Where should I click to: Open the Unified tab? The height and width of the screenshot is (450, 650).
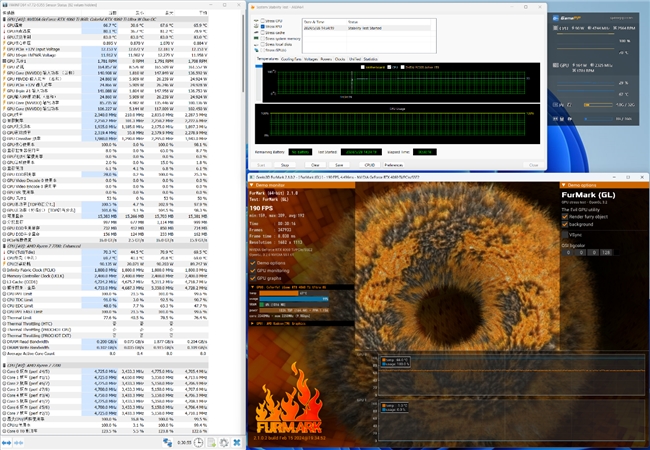pos(355,59)
